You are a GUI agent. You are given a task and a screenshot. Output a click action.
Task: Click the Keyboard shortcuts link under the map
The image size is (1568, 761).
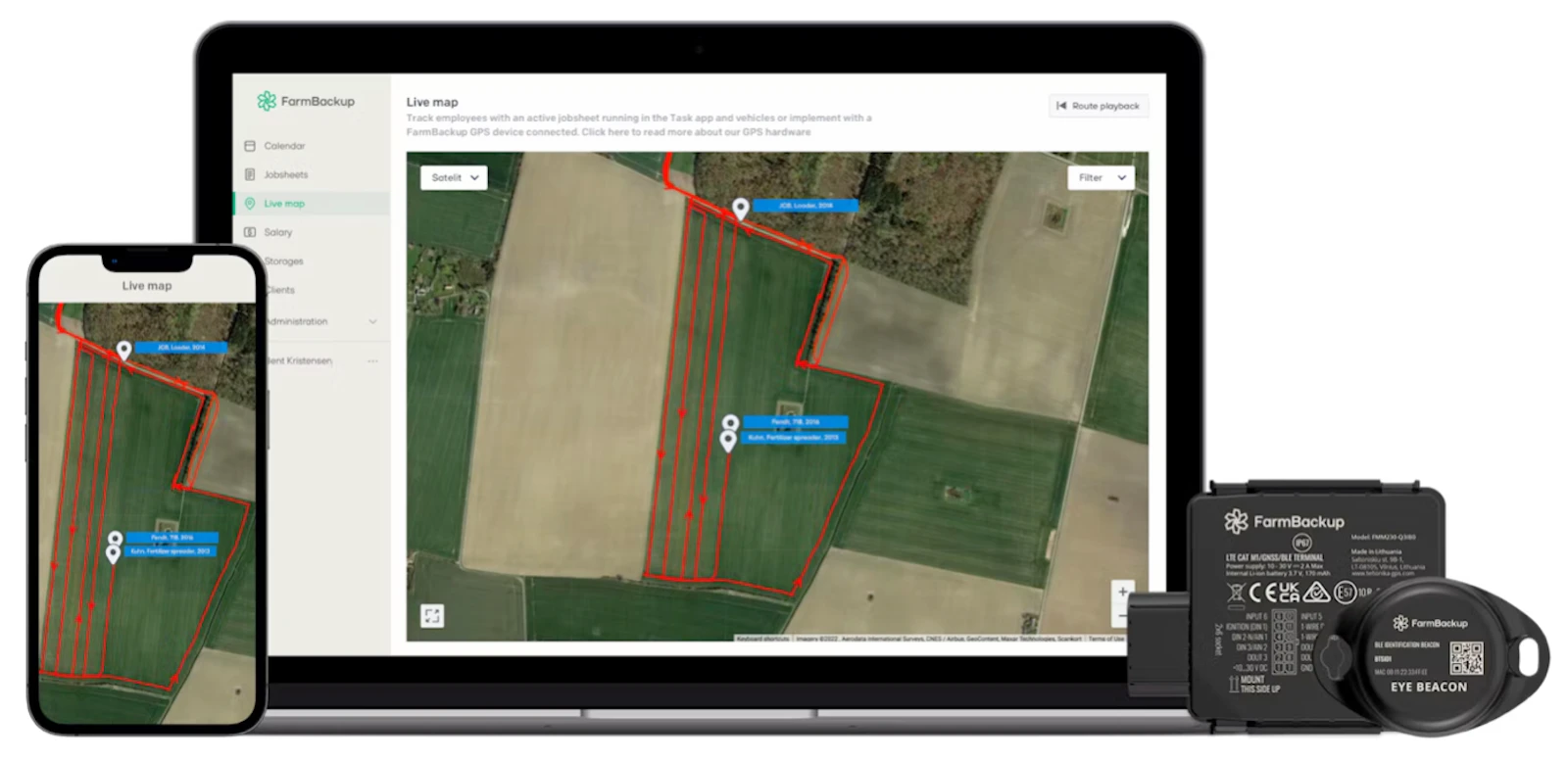click(763, 639)
